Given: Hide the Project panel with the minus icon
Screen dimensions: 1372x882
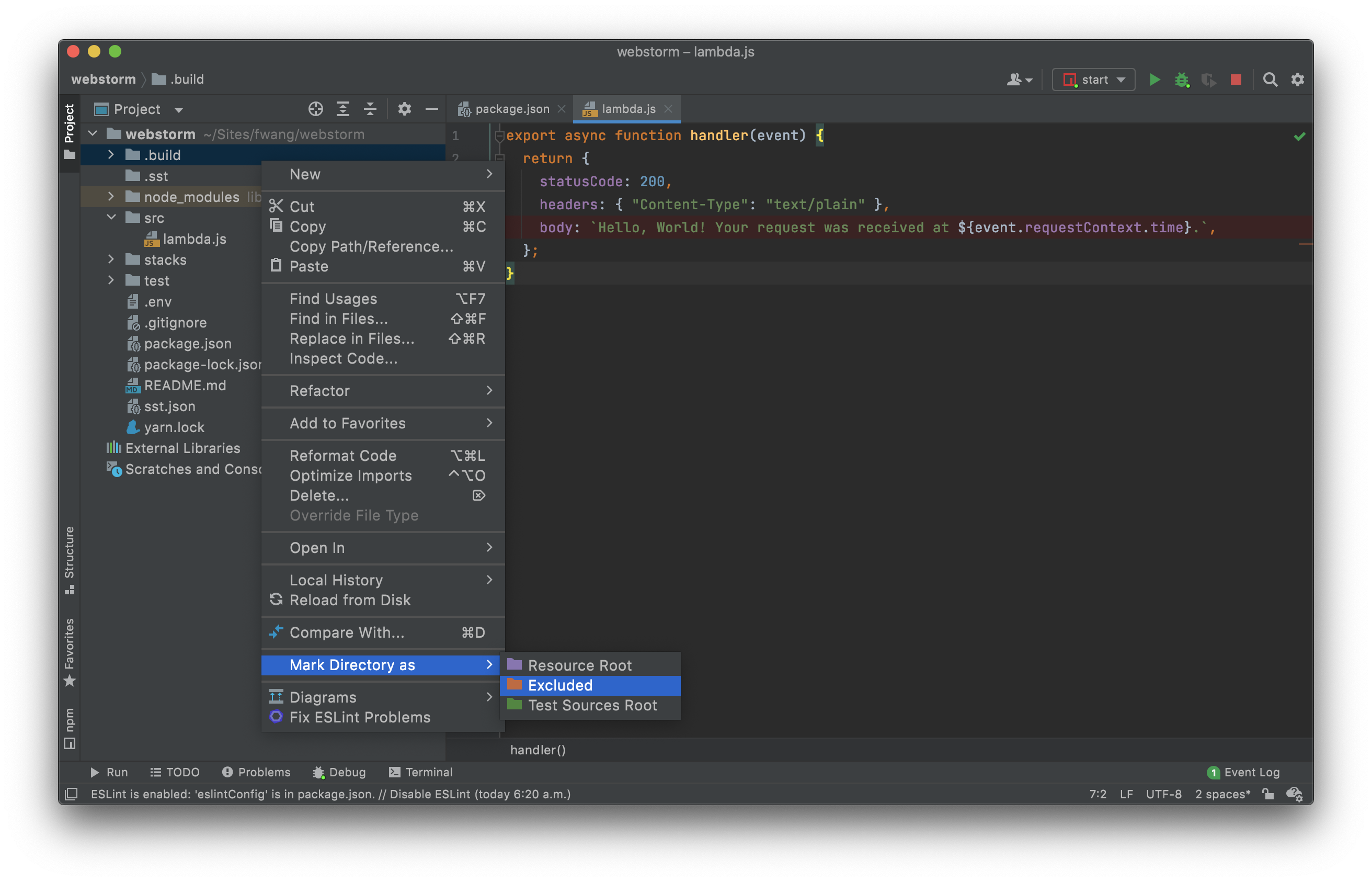Looking at the screenshot, I should click(x=432, y=109).
